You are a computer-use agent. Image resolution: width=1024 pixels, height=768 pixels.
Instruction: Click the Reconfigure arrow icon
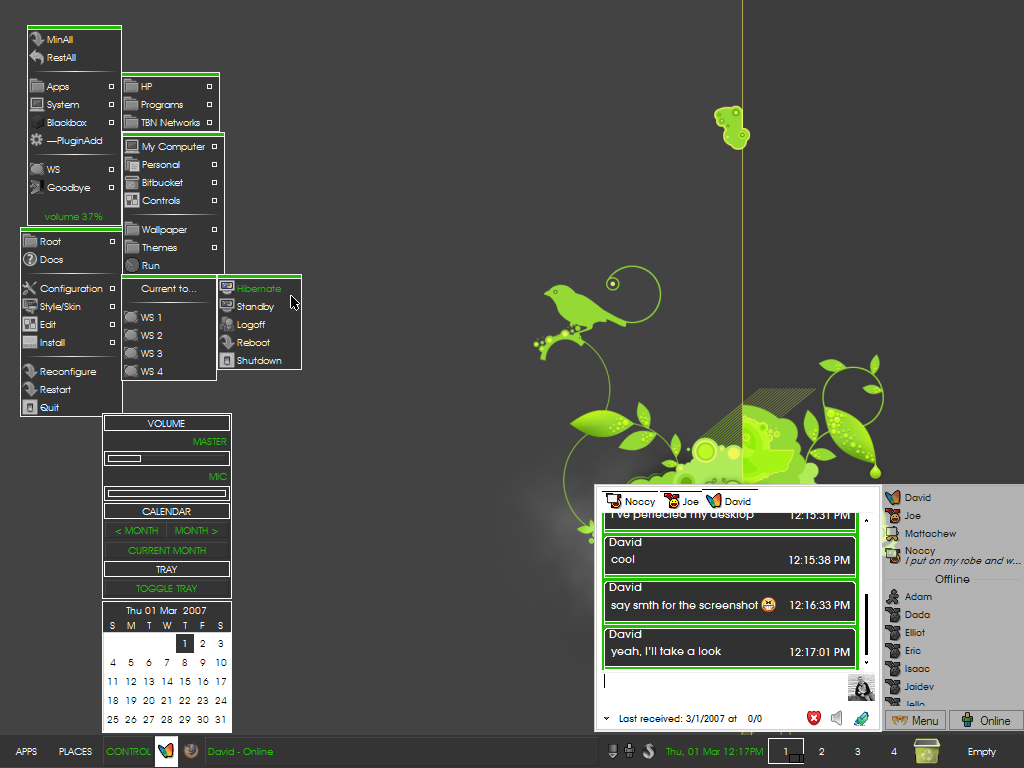click(x=30, y=371)
